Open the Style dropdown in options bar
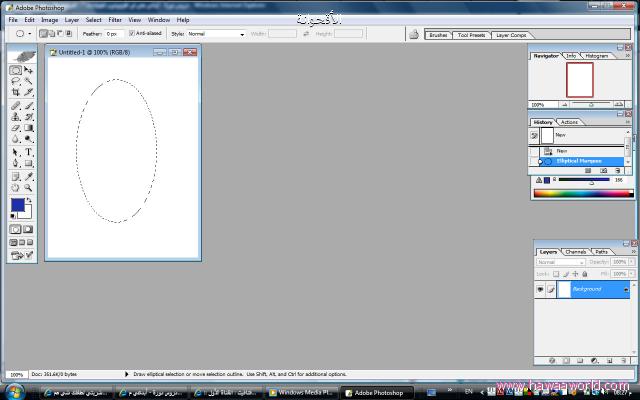The width and height of the screenshot is (640, 400). [216, 33]
